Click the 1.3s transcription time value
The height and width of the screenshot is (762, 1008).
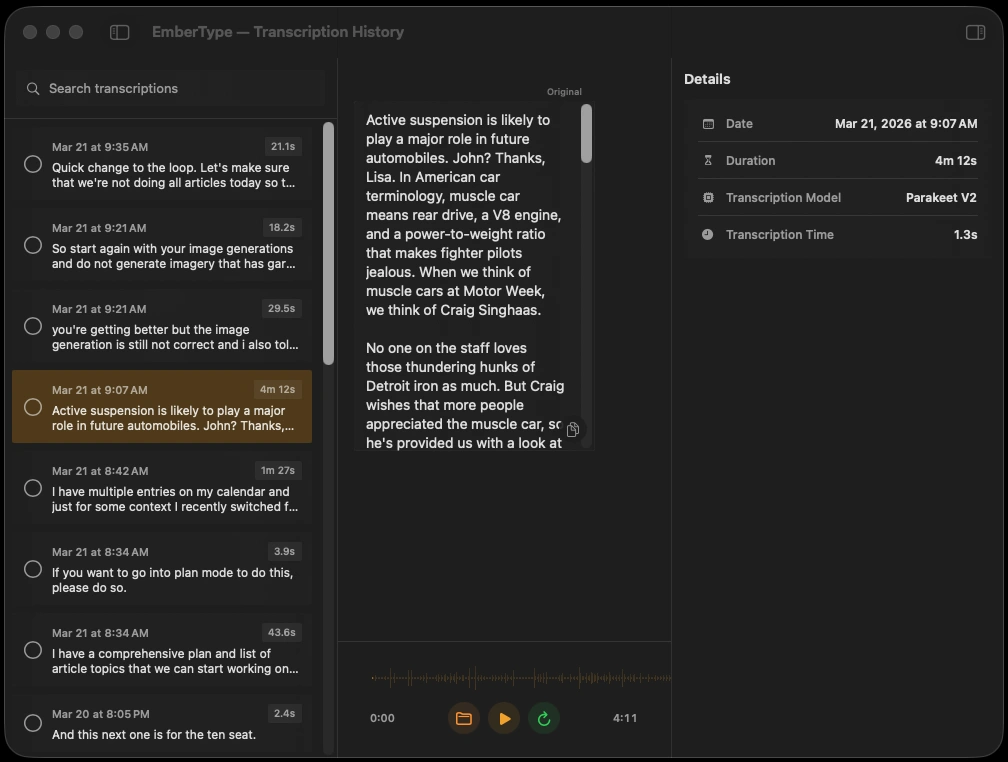pos(965,235)
